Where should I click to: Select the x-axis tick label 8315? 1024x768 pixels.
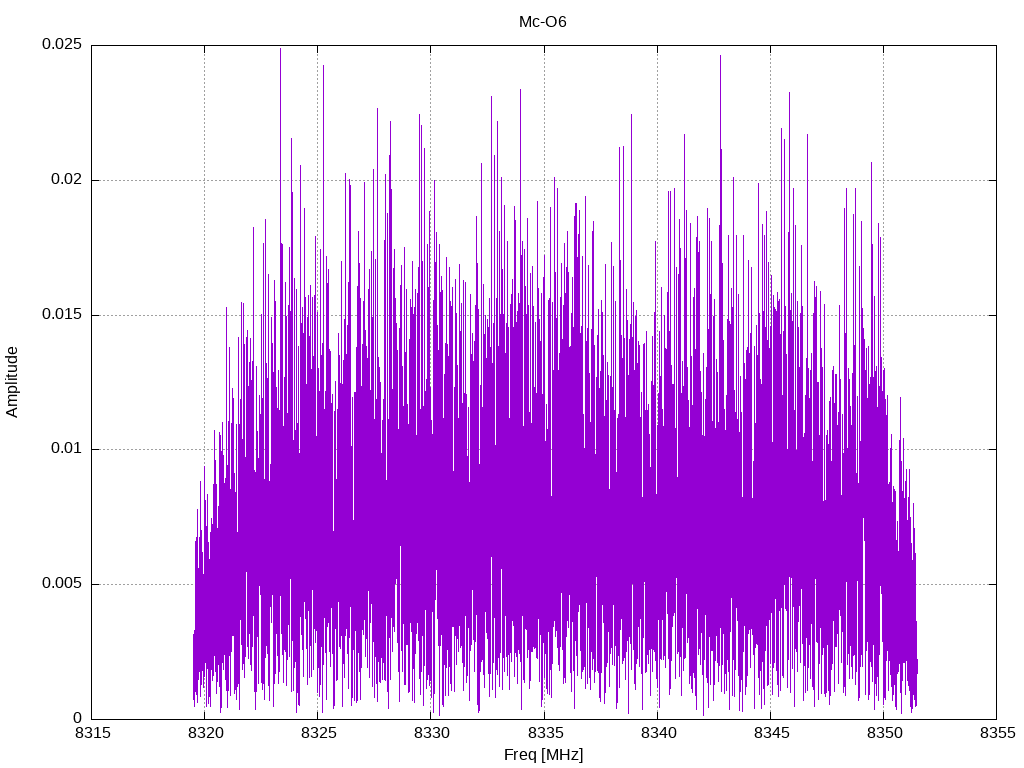click(x=92, y=733)
